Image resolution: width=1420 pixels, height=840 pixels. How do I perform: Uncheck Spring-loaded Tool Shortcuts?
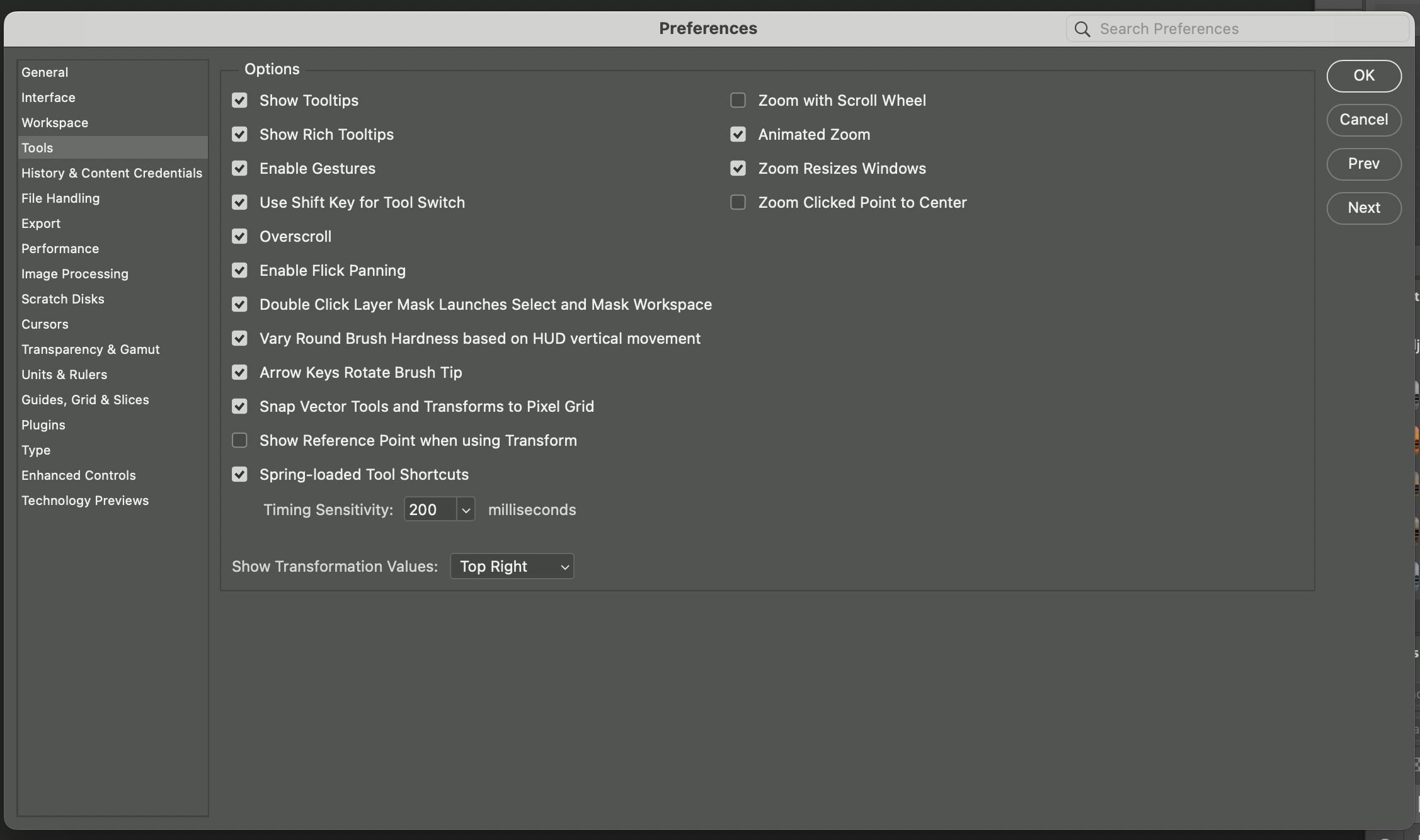pyautogui.click(x=239, y=474)
